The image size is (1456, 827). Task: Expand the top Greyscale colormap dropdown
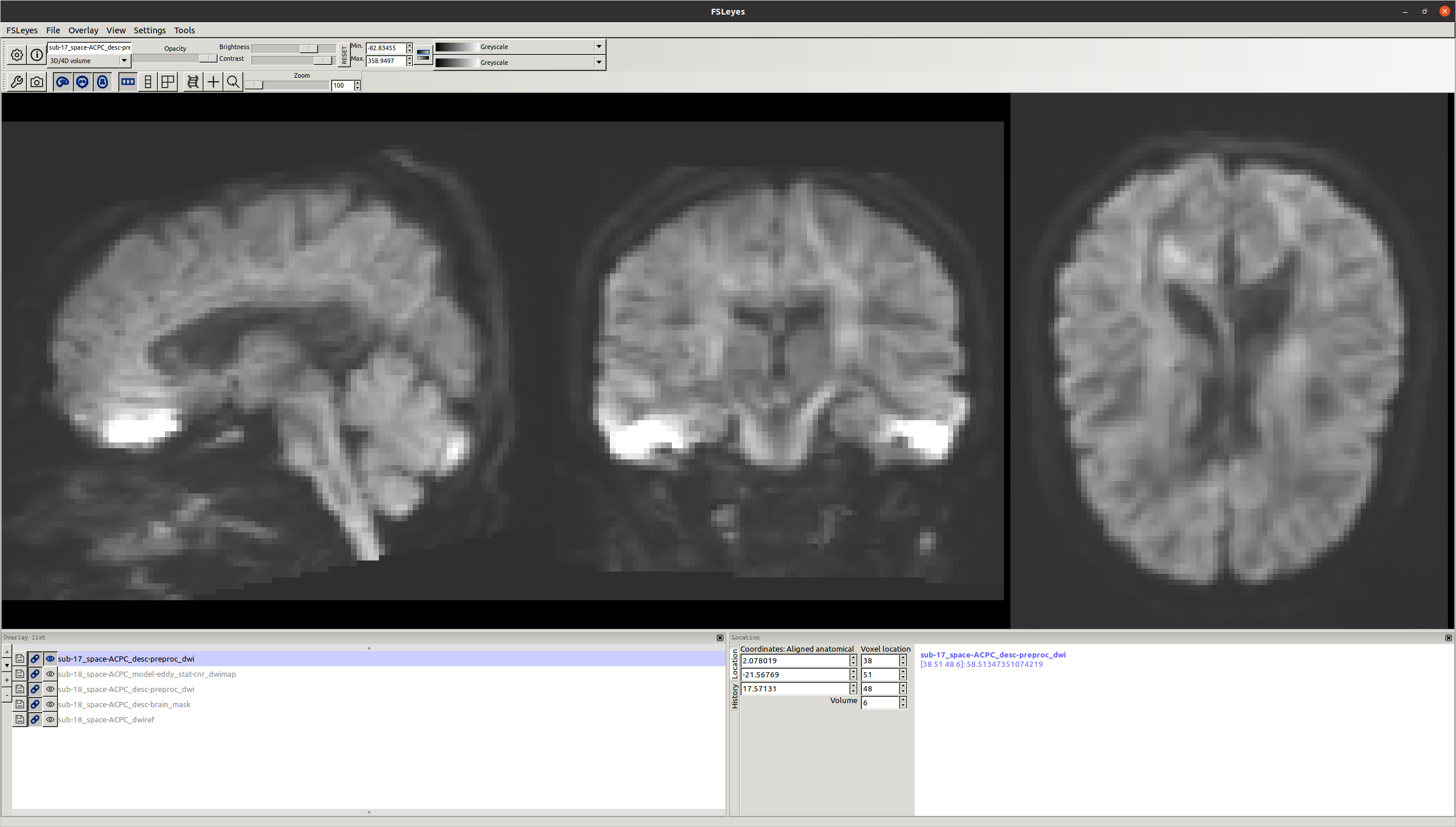tap(599, 47)
